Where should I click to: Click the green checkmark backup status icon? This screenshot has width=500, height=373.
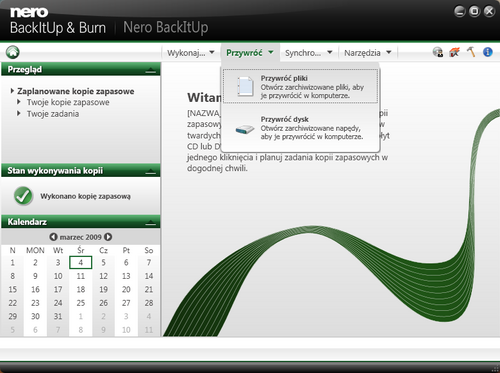click(23, 196)
